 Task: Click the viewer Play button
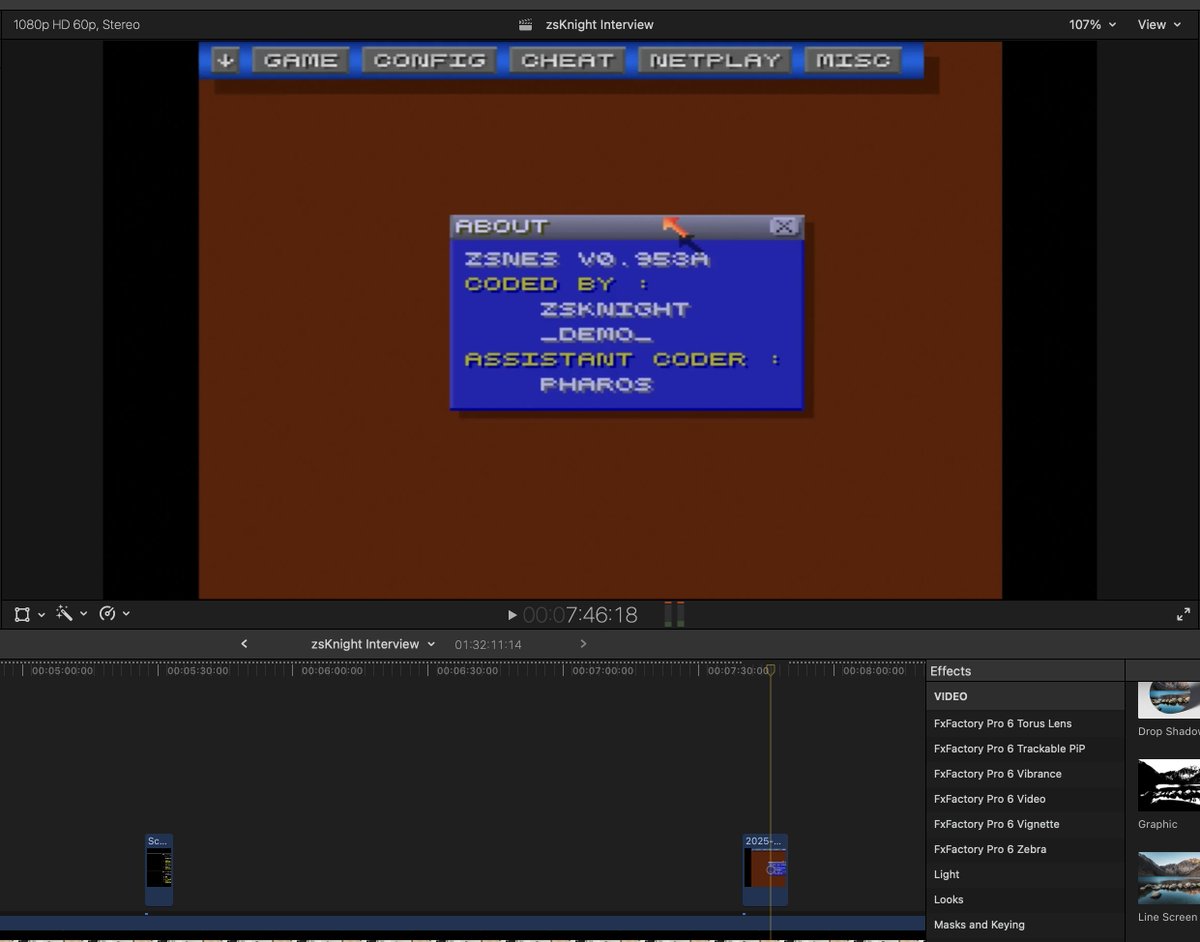(512, 615)
